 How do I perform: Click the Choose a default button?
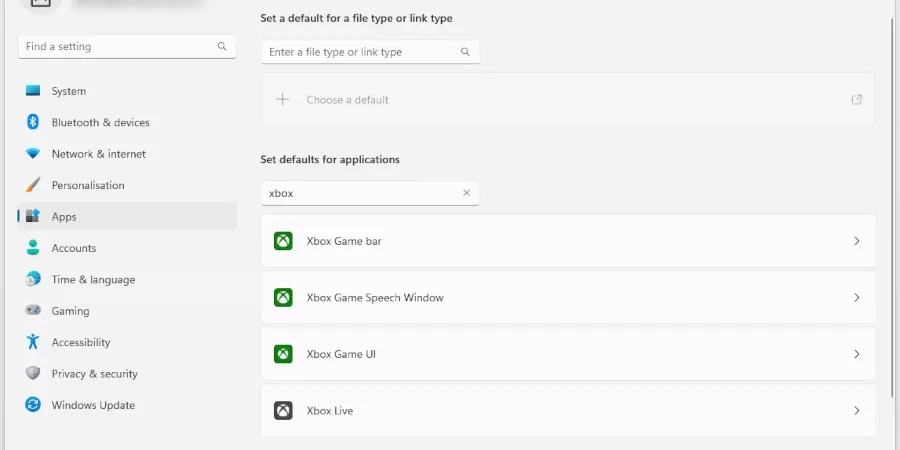[347, 100]
